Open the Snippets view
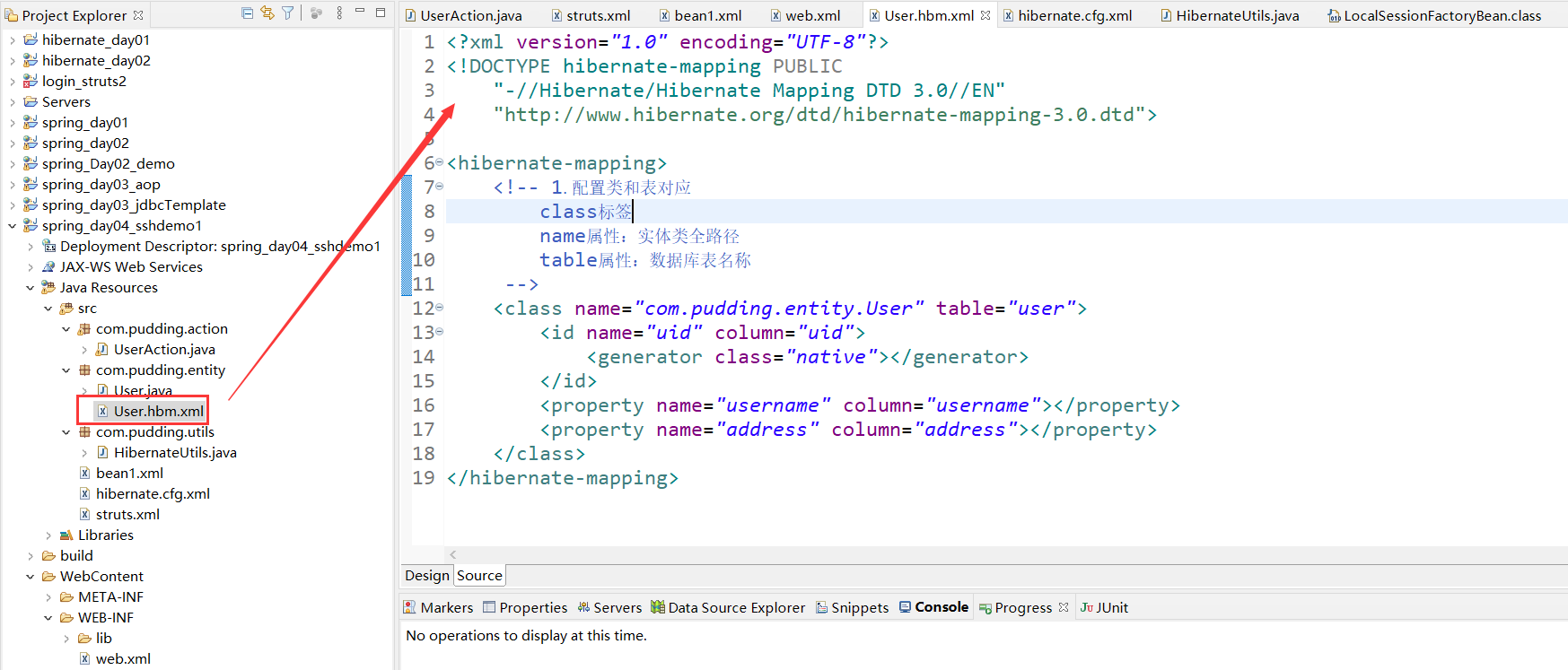 (852, 607)
